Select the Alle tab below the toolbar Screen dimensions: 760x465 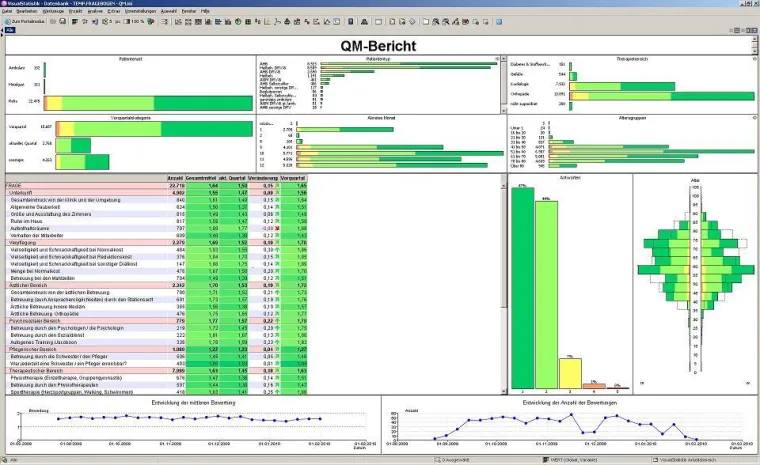click(9, 29)
